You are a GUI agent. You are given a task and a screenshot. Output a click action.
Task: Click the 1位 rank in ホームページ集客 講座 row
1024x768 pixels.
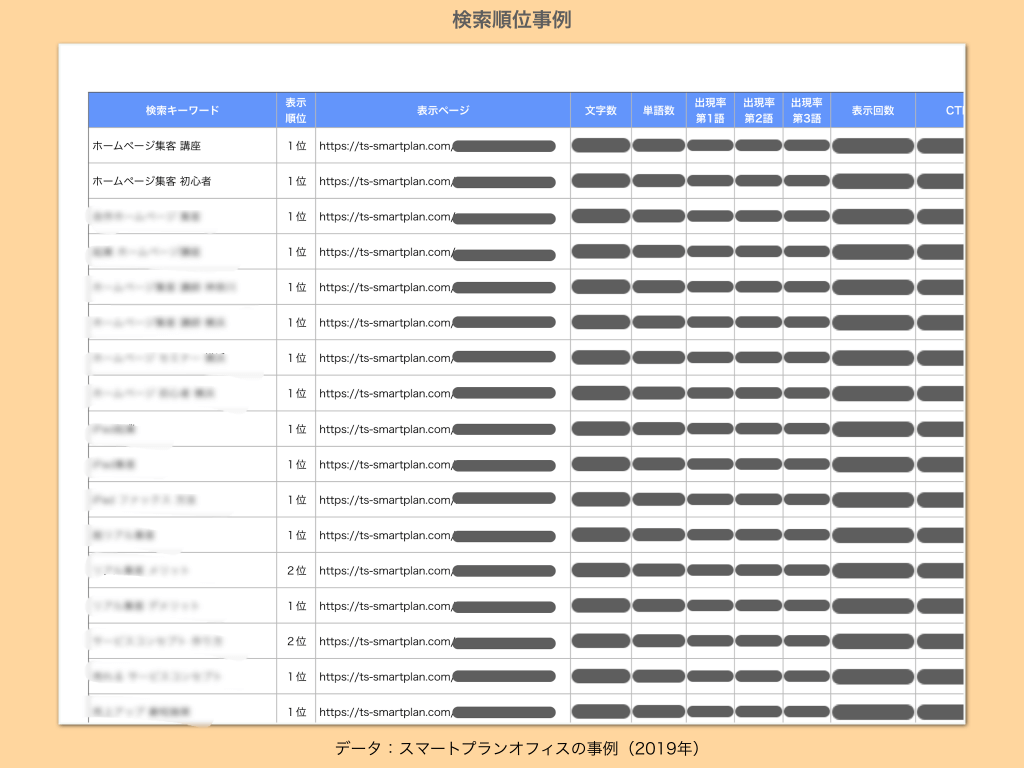coord(296,146)
